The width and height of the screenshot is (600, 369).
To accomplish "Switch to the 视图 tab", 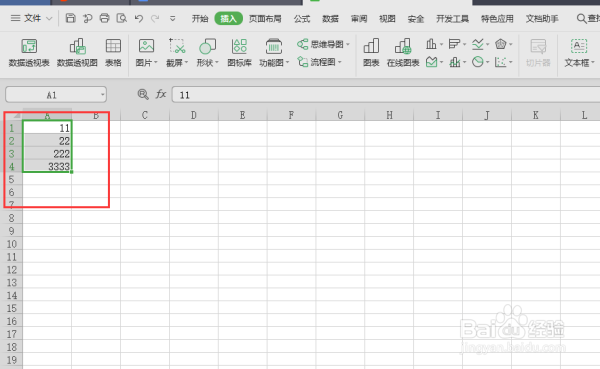I will click(387, 18).
